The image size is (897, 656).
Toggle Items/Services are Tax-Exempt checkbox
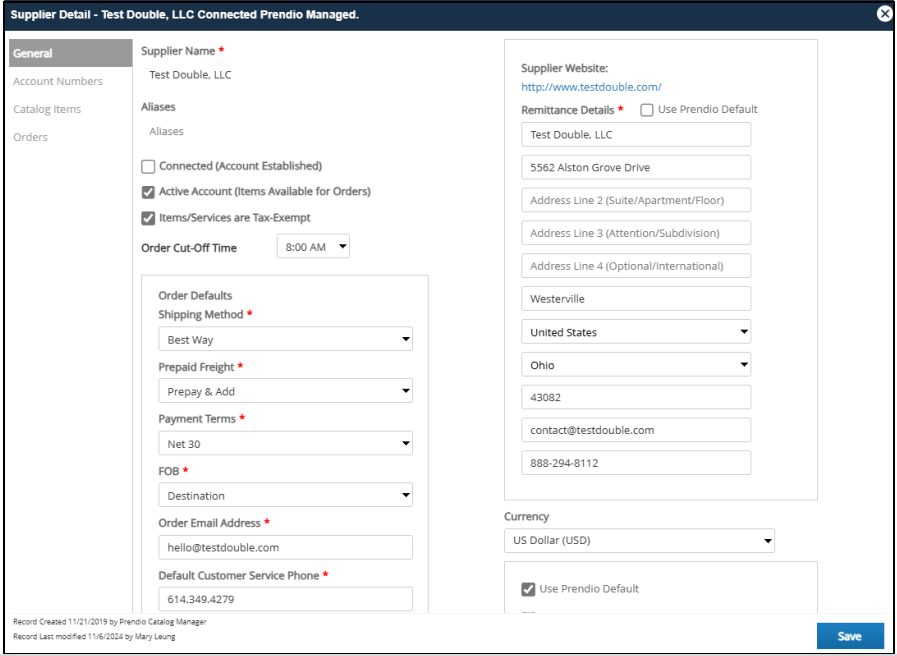[x=148, y=218]
